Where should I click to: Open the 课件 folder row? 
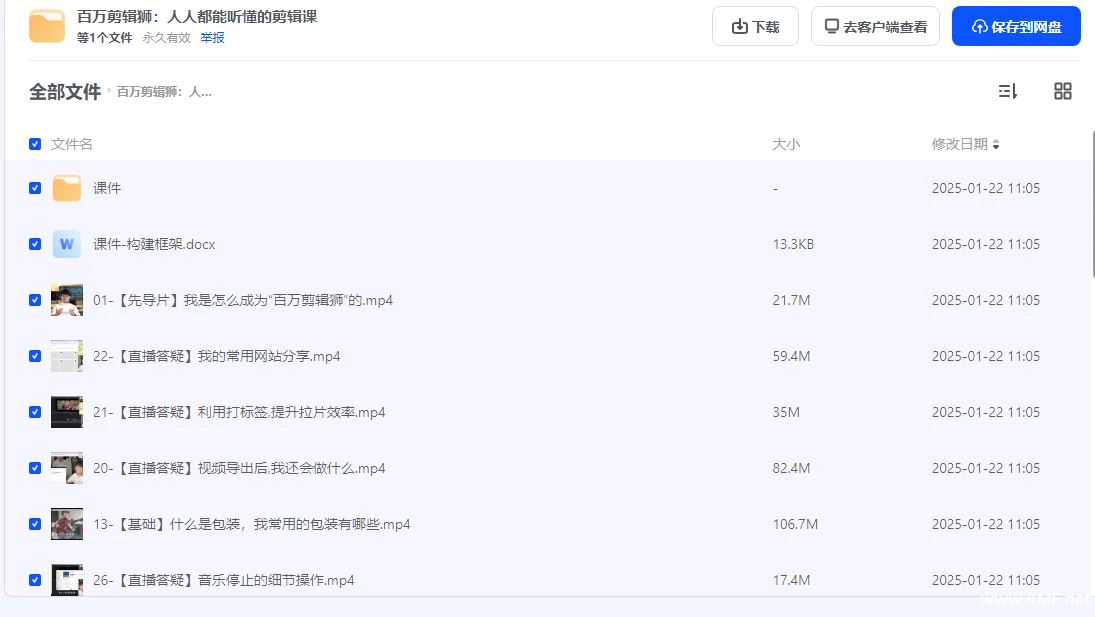click(x=107, y=187)
